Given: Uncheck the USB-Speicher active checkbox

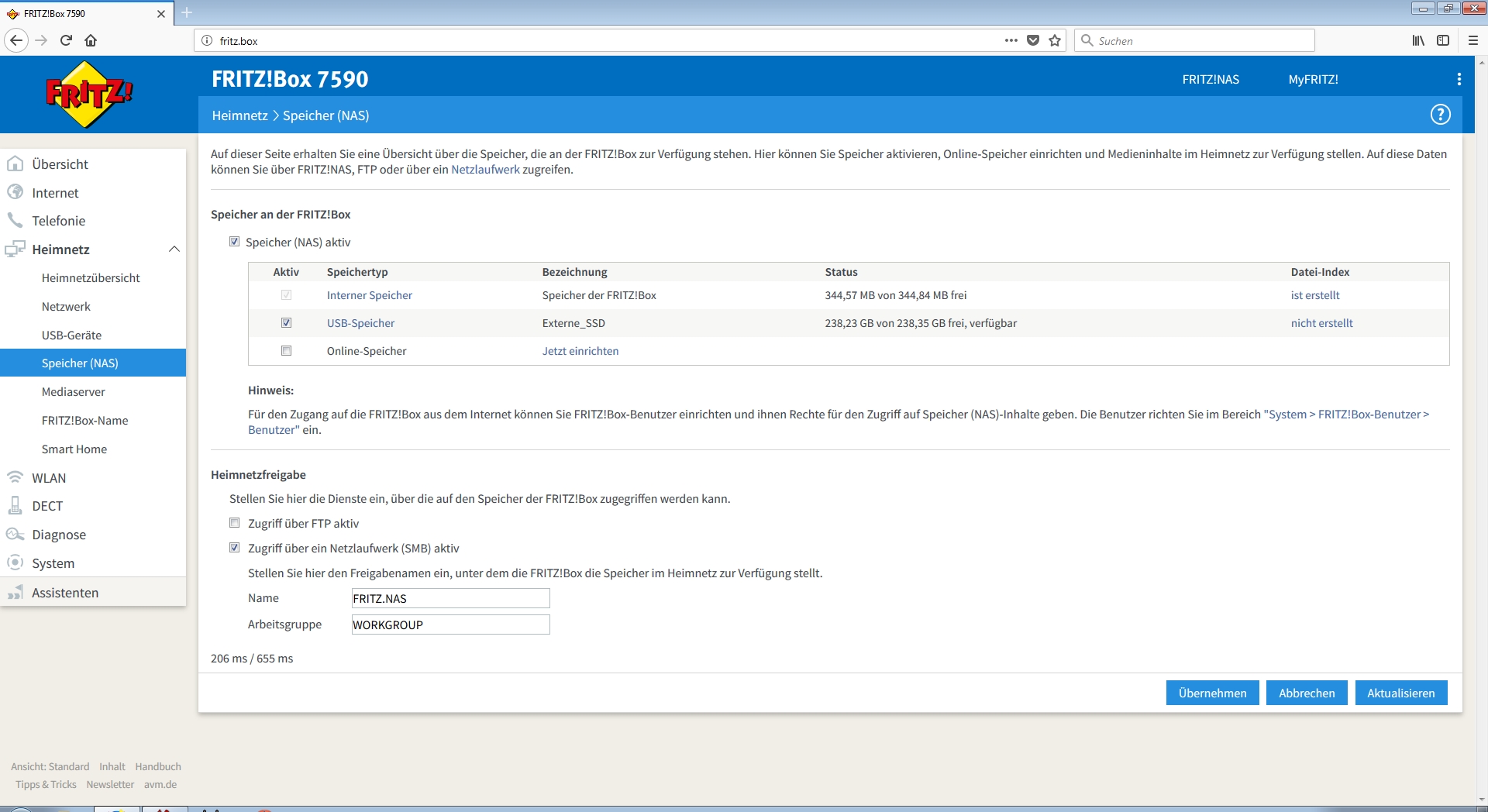Looking at the screenshot, I should (x=287, y=323).
